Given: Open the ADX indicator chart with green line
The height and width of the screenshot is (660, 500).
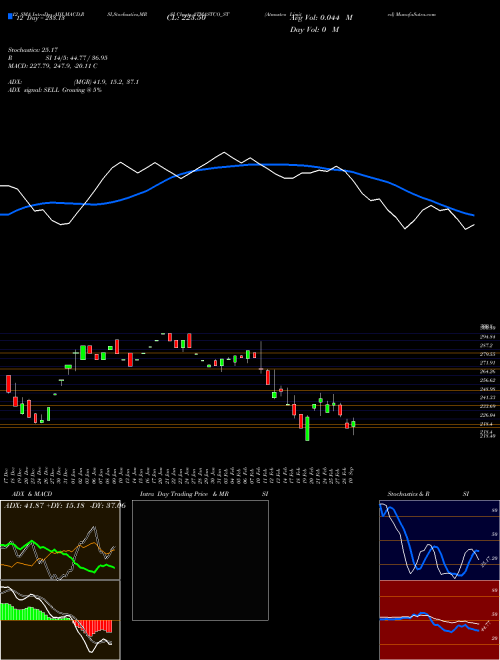Looking at the screenshot, I should pos(61,540).
